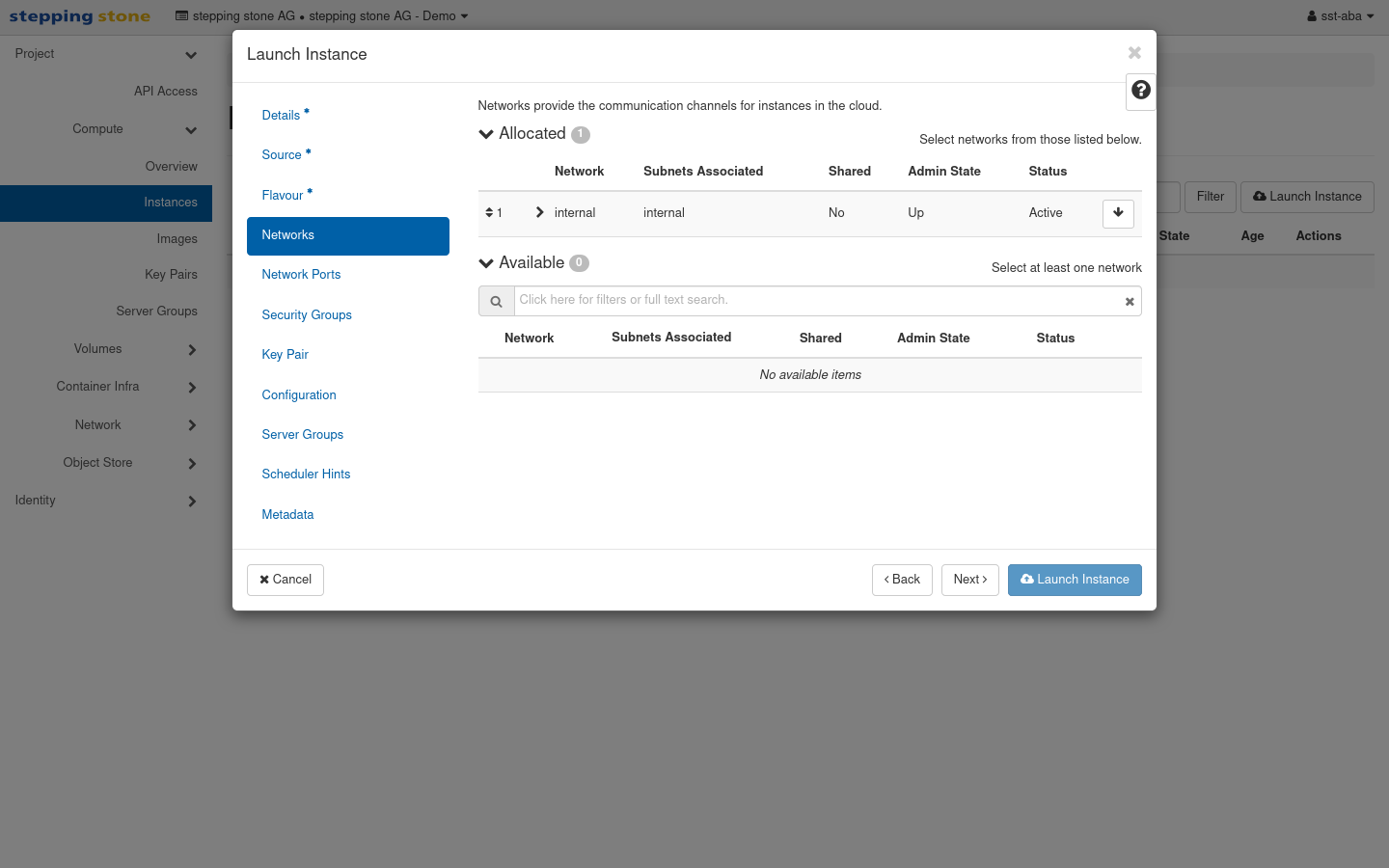The height and width of the screenshot is (868, 1389).
Task: Click the Allocated count badge
Action: 580,135
